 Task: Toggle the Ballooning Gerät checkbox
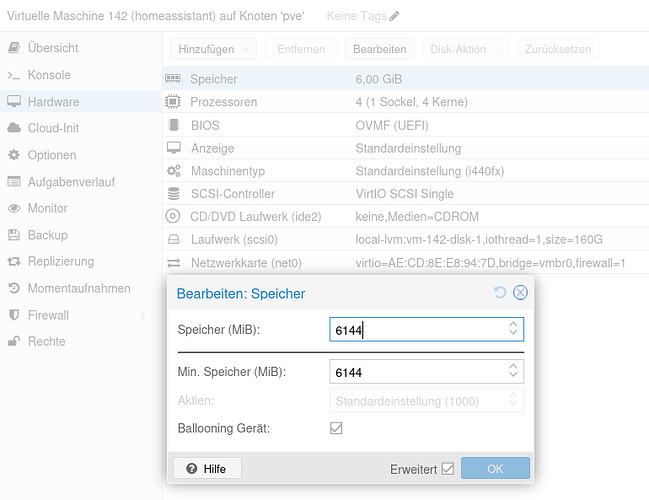click(x=336, y=428)
